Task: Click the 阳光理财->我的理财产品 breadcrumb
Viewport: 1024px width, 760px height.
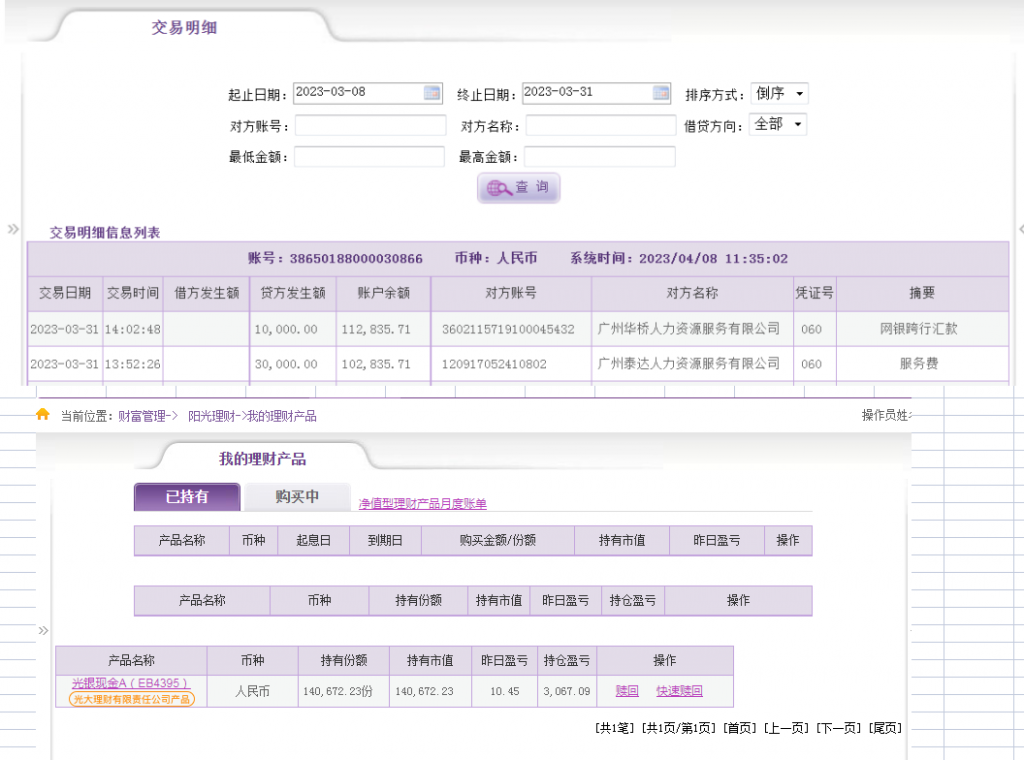Action: point(252,416)
